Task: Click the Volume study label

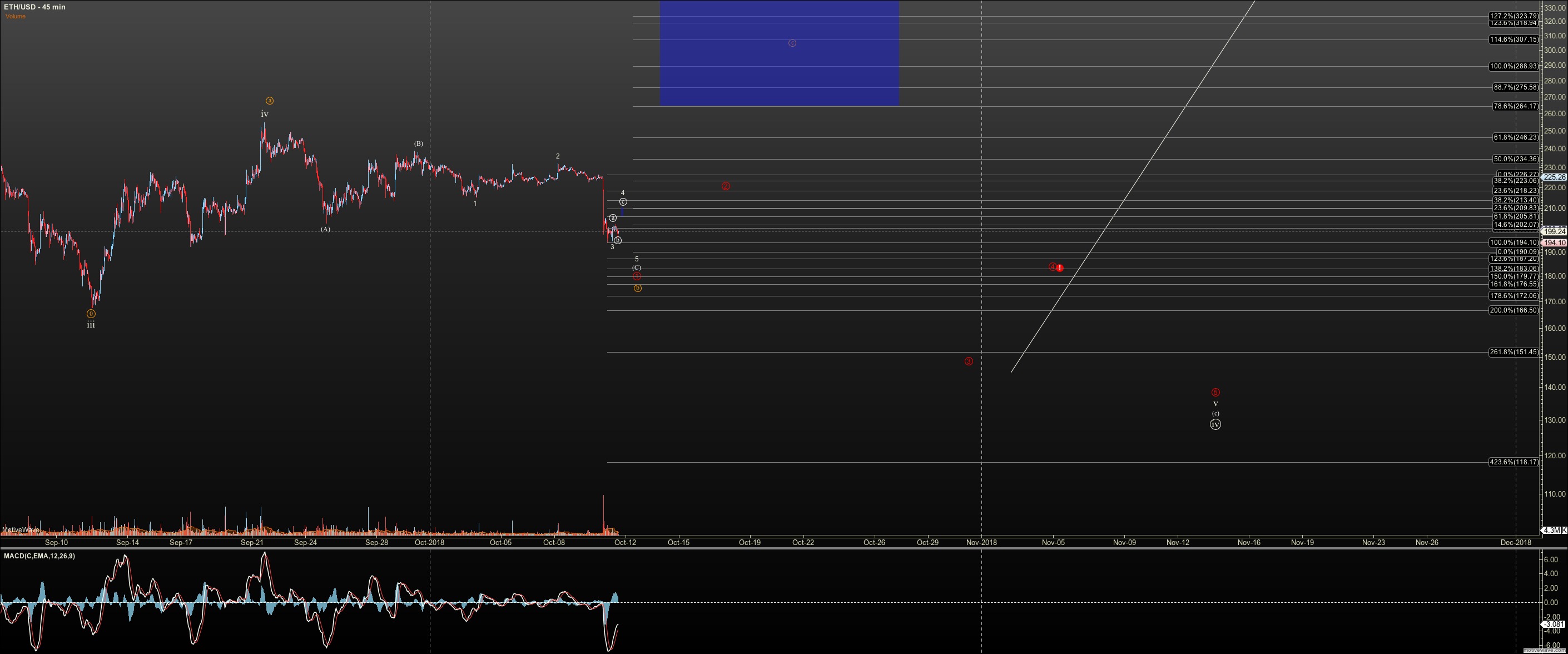Action: coord(16,17)
